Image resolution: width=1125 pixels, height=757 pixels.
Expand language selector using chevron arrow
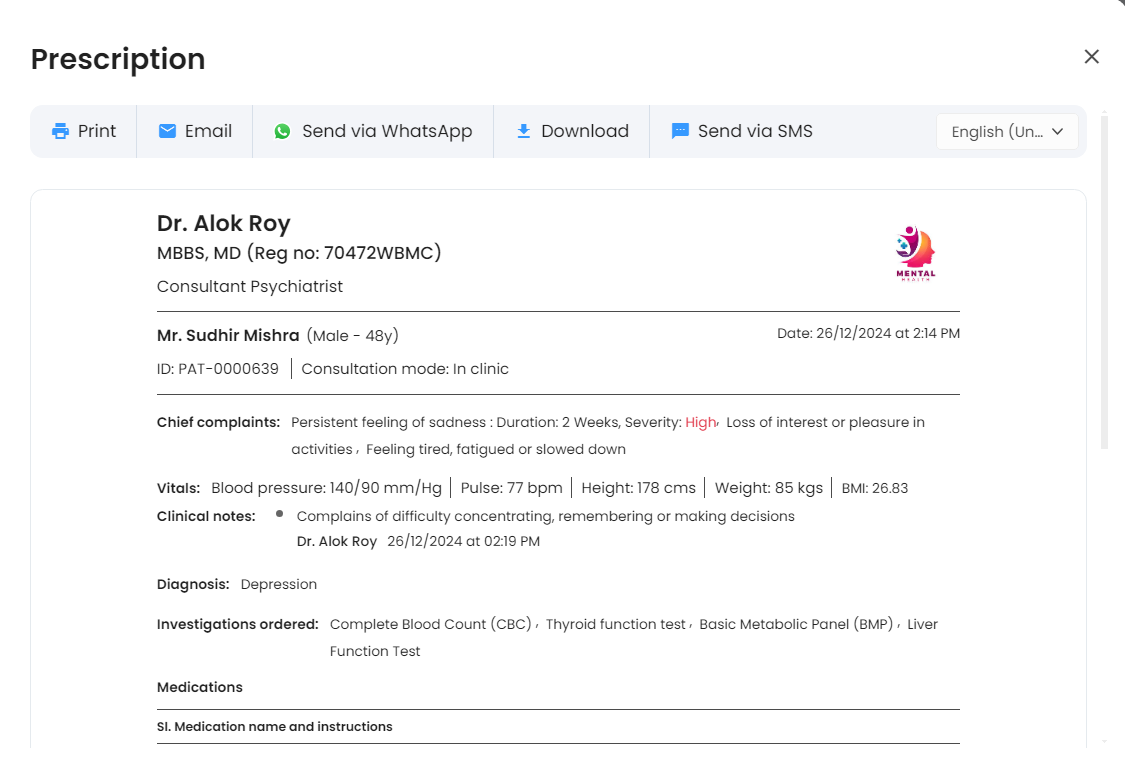[1058, 132]
